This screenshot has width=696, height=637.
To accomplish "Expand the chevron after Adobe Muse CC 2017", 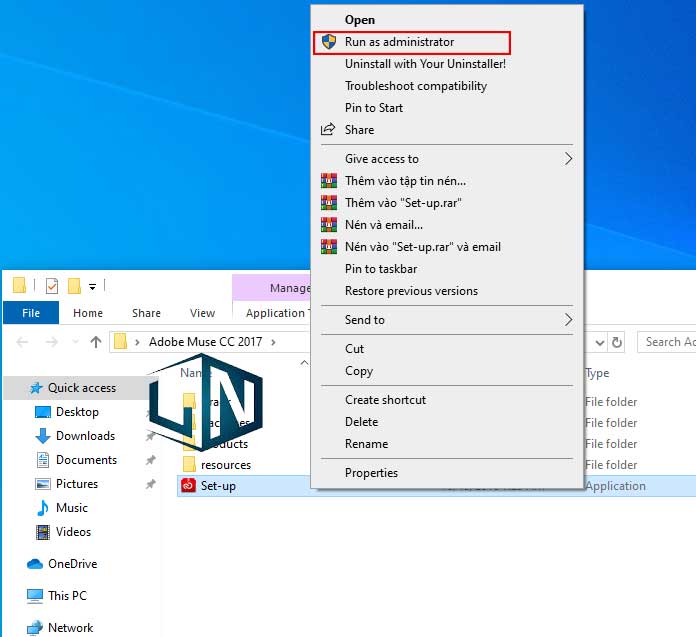I will [273, 342].
